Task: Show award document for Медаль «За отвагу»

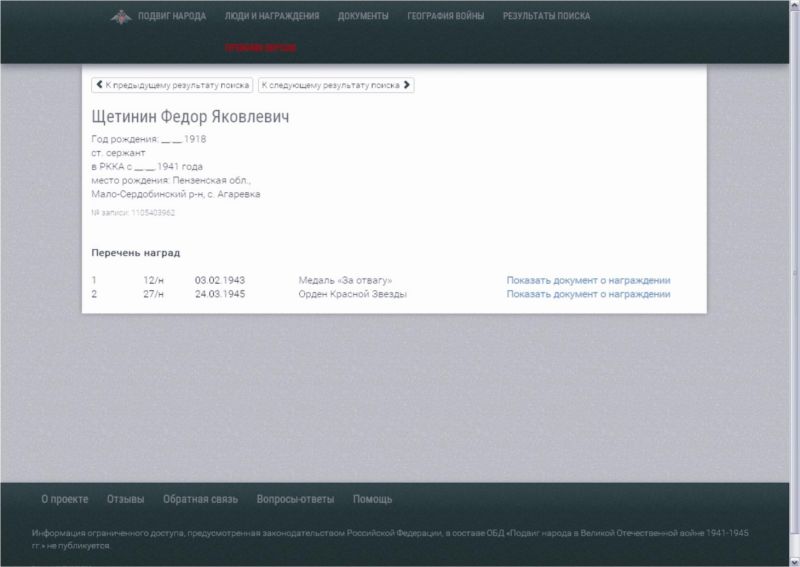Action: (x=588, y=280)
